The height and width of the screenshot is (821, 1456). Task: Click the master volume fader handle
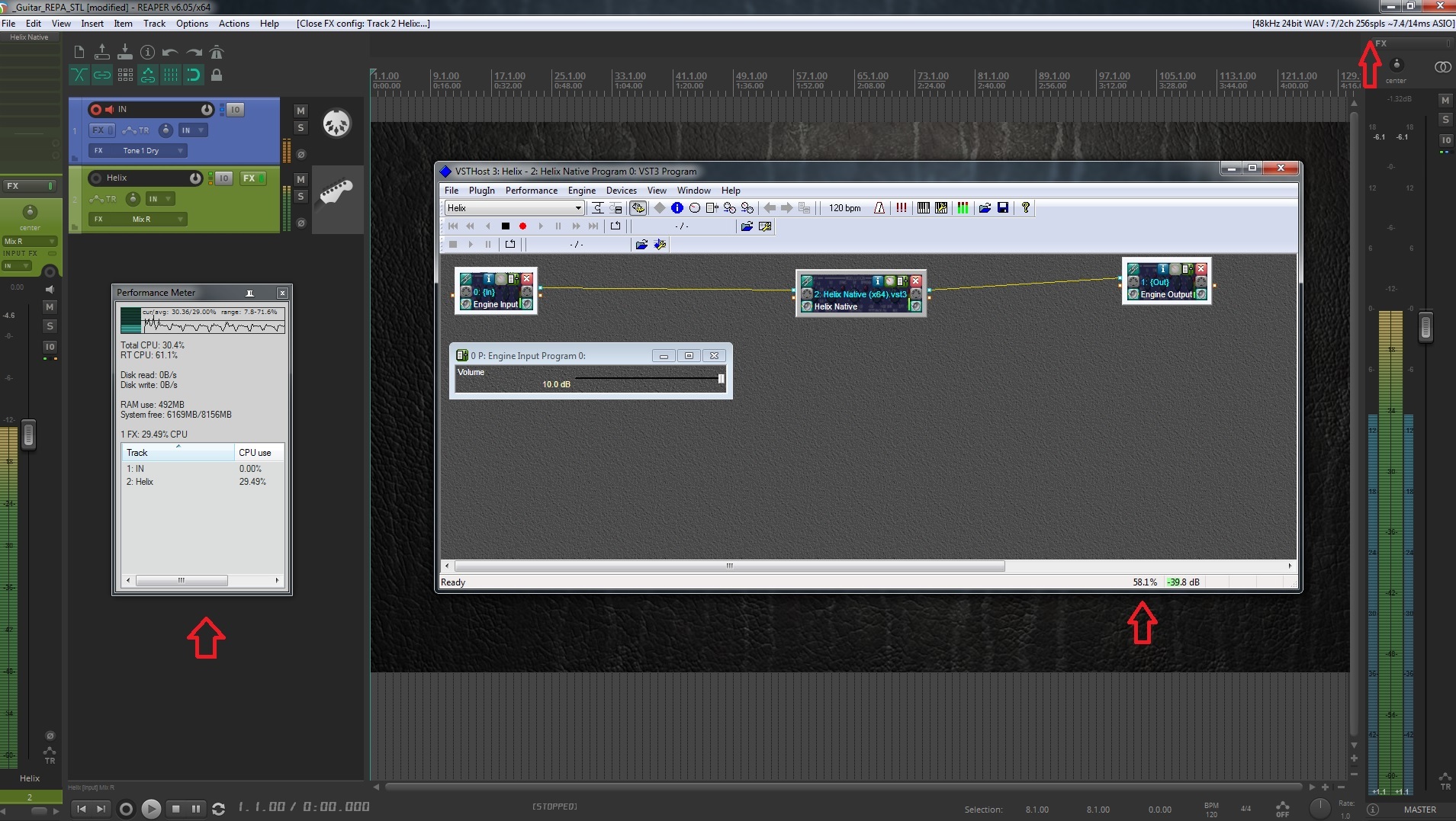click(x=1425, y=328)
